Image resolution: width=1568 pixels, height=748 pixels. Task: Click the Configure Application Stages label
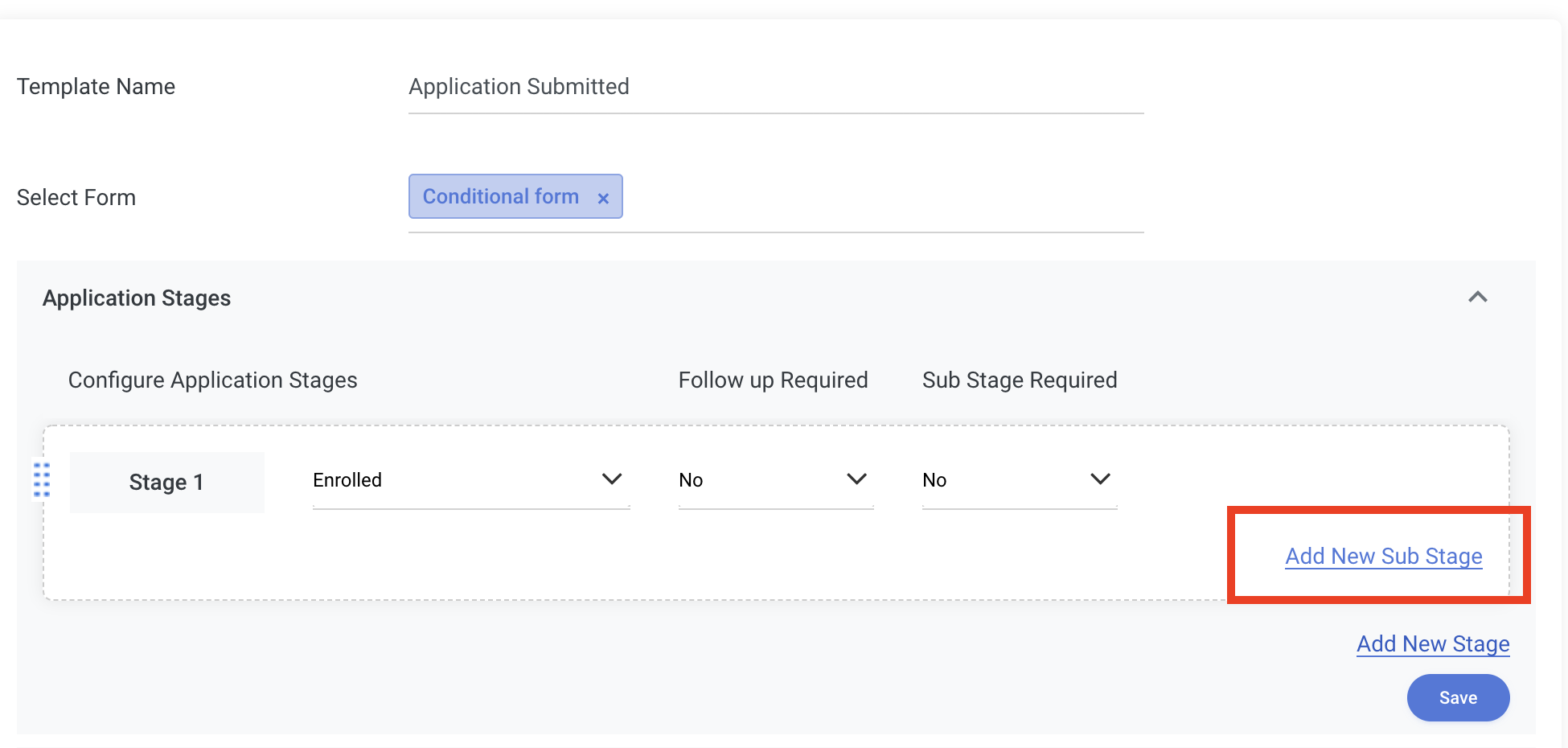[213, 380]
